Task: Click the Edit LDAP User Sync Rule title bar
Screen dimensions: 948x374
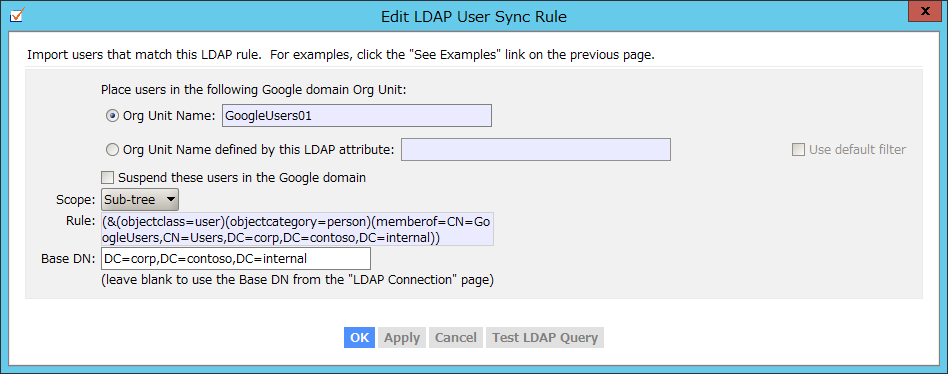Action: click(x=474, y=16)
